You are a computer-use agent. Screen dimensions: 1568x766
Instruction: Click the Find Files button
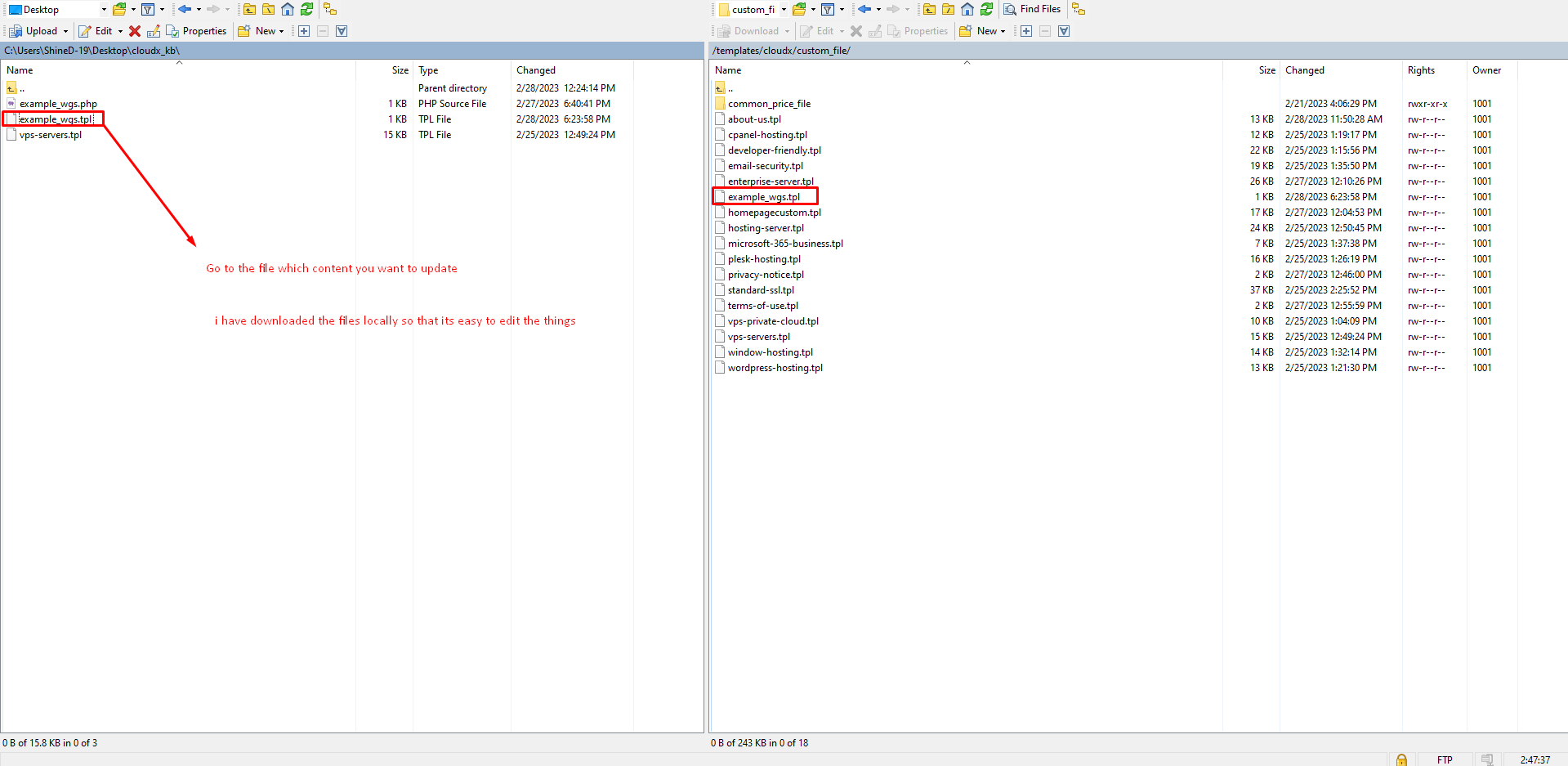(1032, 9)
